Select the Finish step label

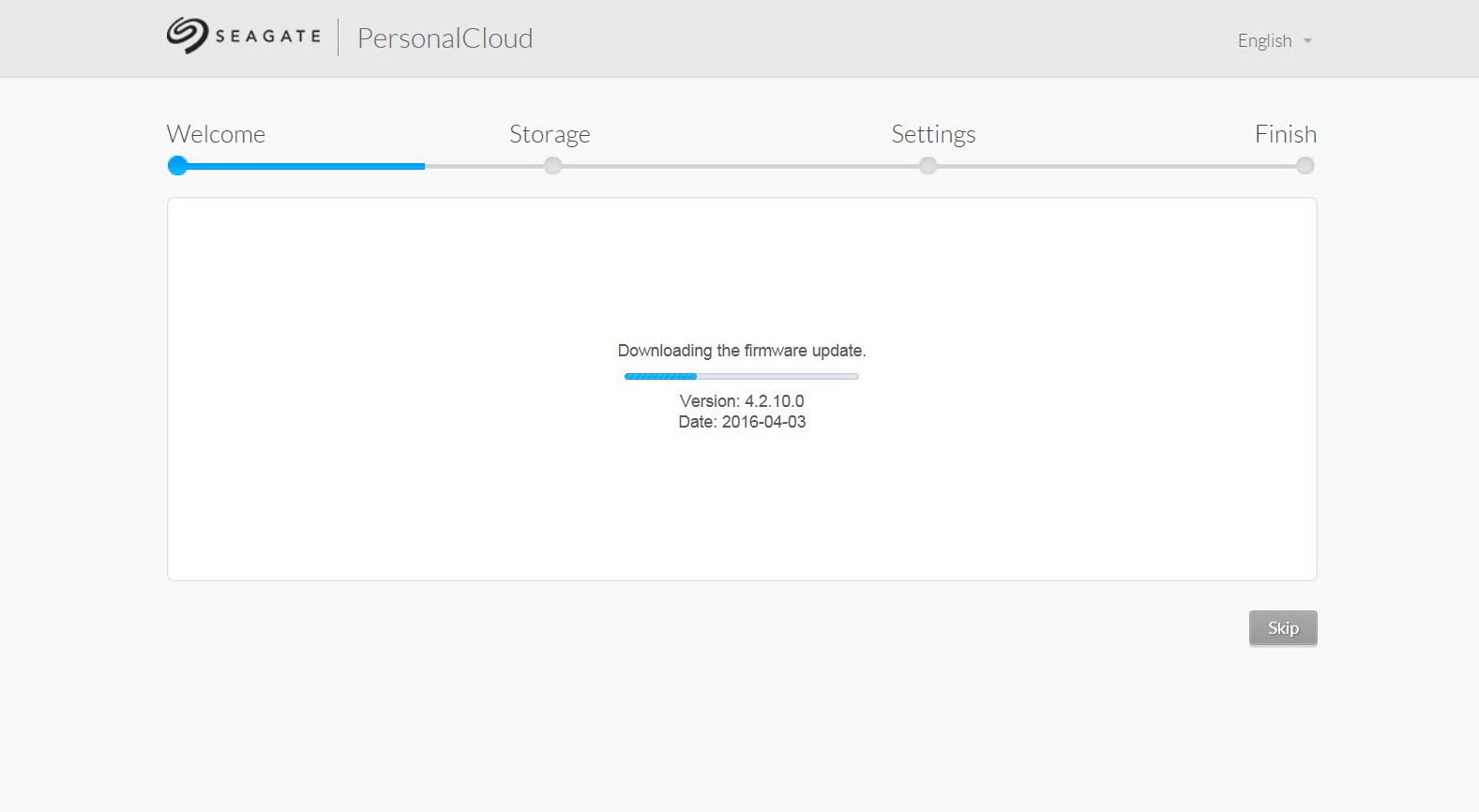point(1286,134)
